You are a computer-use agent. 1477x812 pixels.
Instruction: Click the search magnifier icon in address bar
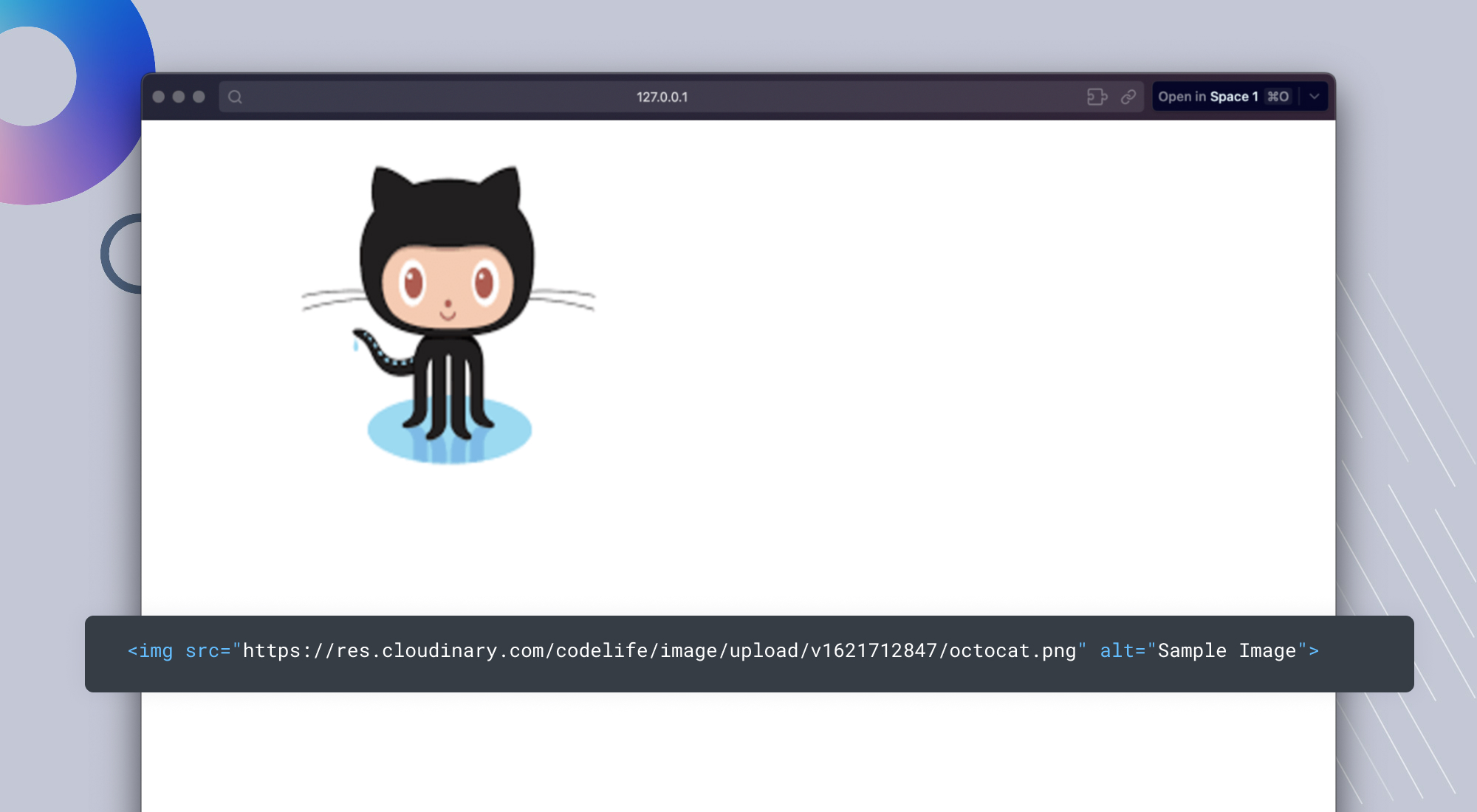coord(235,97)
